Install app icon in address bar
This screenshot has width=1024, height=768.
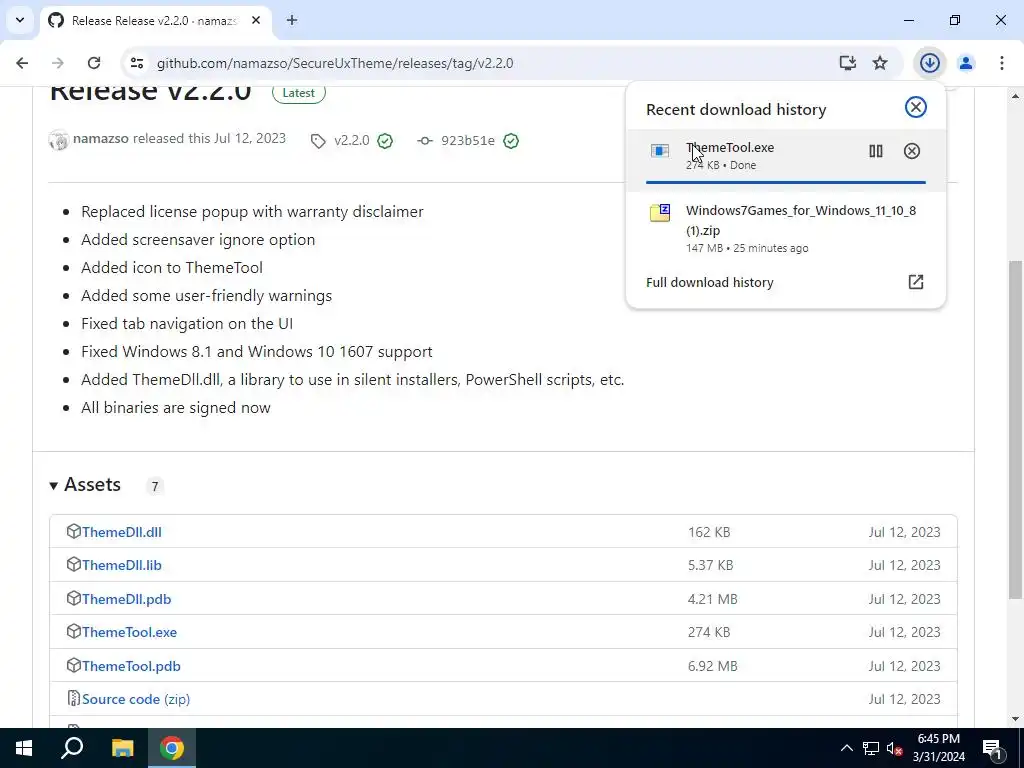coord(848,63)
